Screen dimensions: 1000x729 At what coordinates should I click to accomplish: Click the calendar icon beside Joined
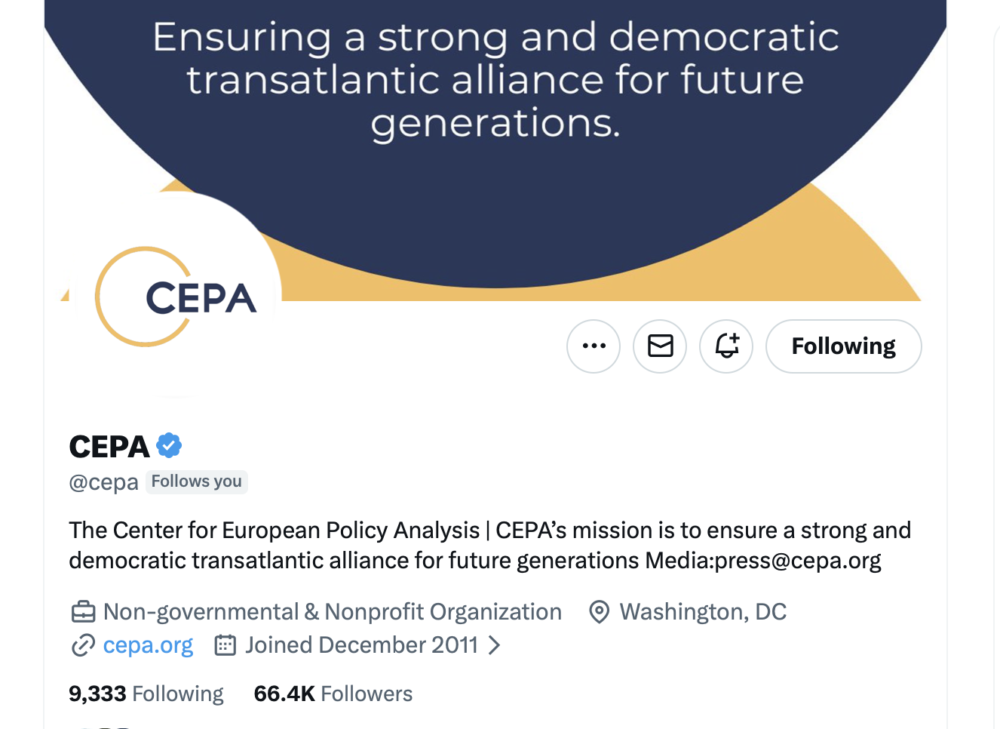coord(226,645)
